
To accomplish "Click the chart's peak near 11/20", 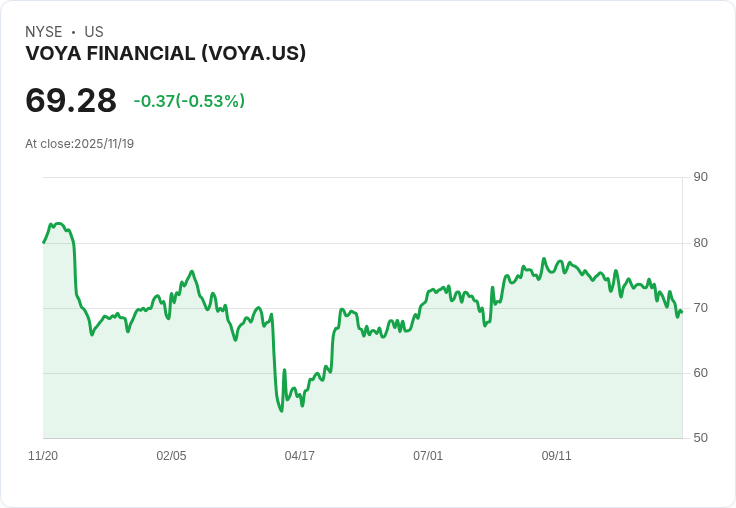I will (x=58, y=223).
